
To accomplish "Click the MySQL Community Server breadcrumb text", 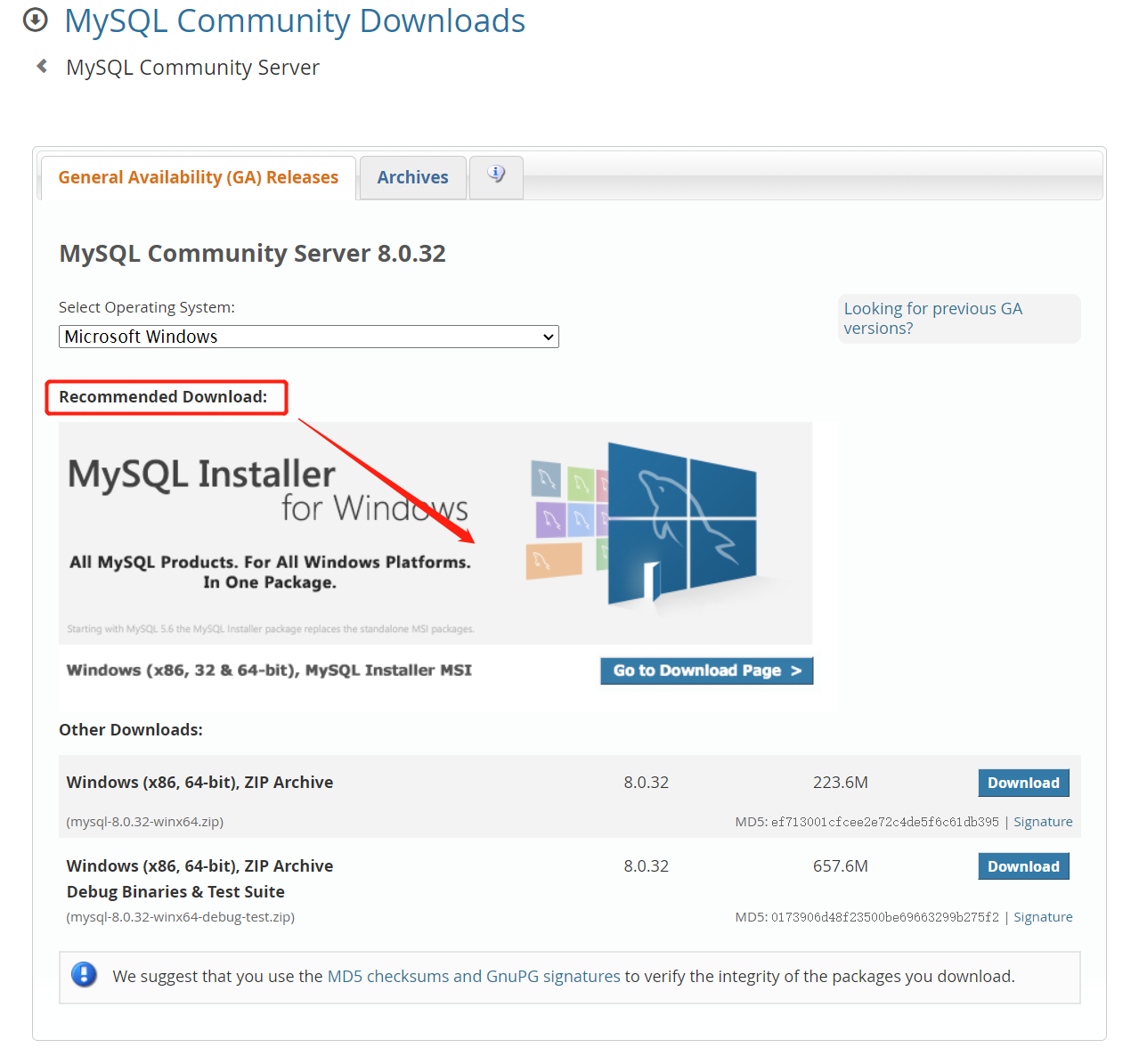I will click(x=192, y=68).
